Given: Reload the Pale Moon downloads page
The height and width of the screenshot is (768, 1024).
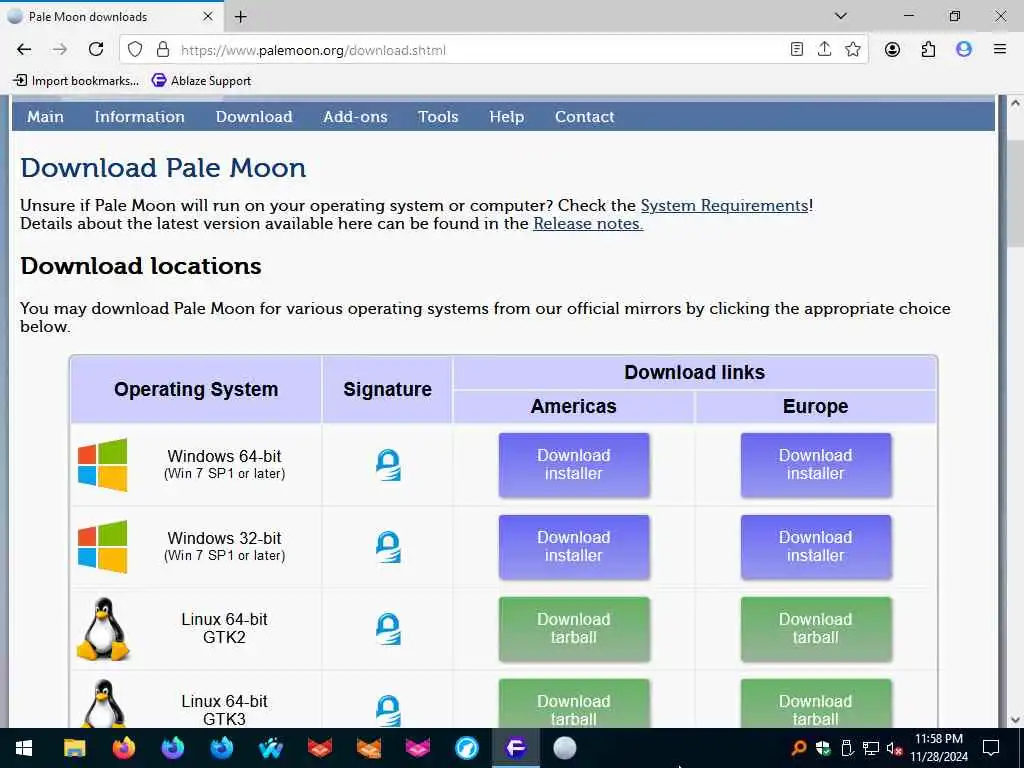Looking at the screenshot, I should tap(96, 50).
